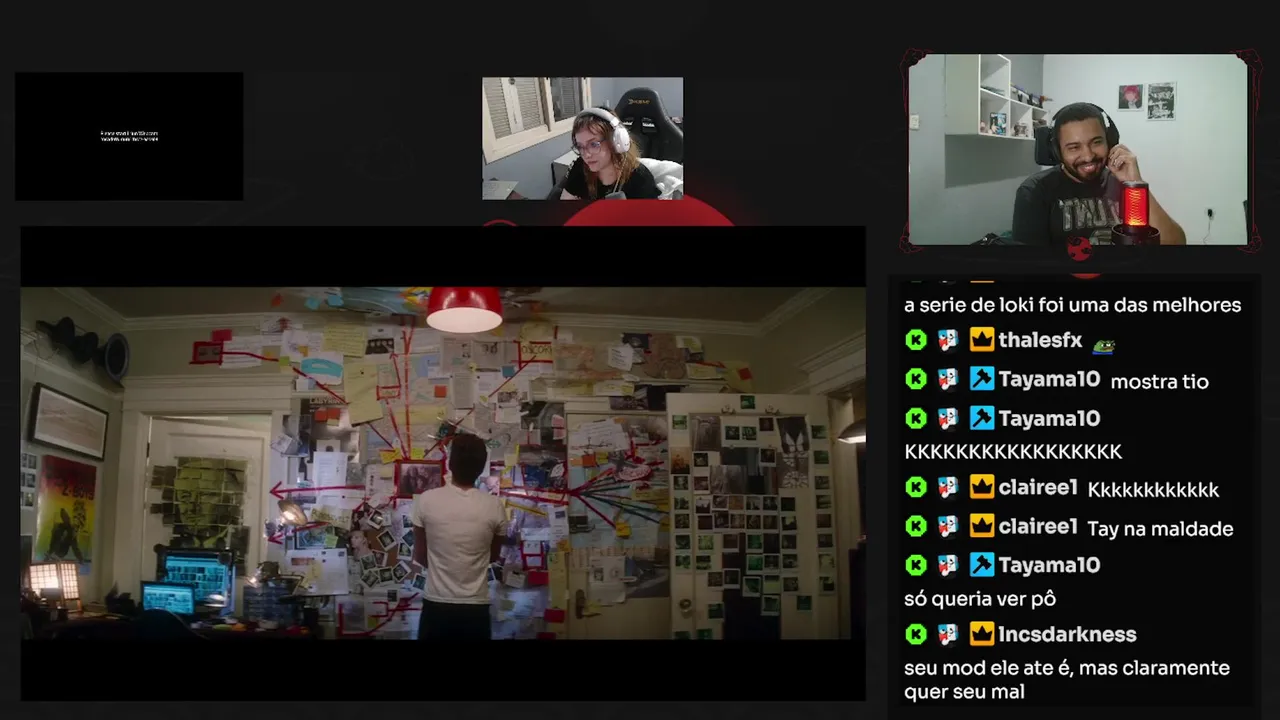This screenshot has width=1280, height=720.
Task: Click the green Kick badge above the KKKKKKKK message
Action: click(916, 418)
